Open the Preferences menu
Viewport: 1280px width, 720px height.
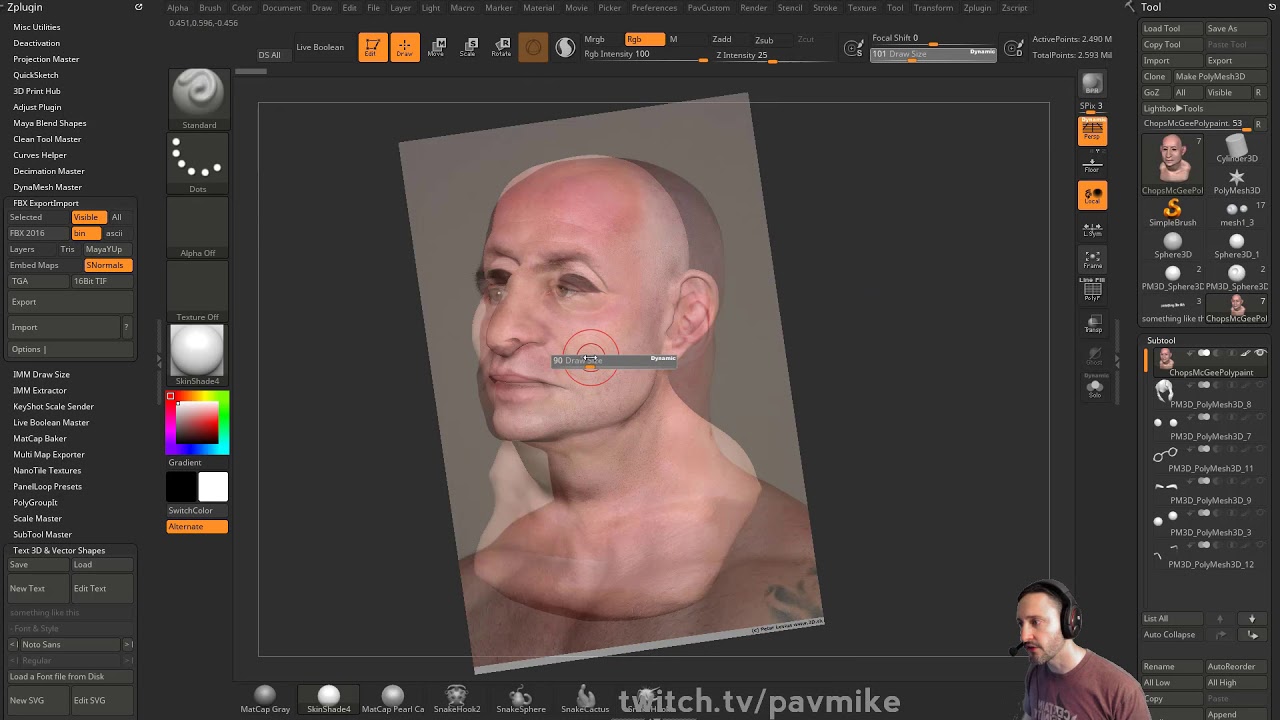(654, 8)
